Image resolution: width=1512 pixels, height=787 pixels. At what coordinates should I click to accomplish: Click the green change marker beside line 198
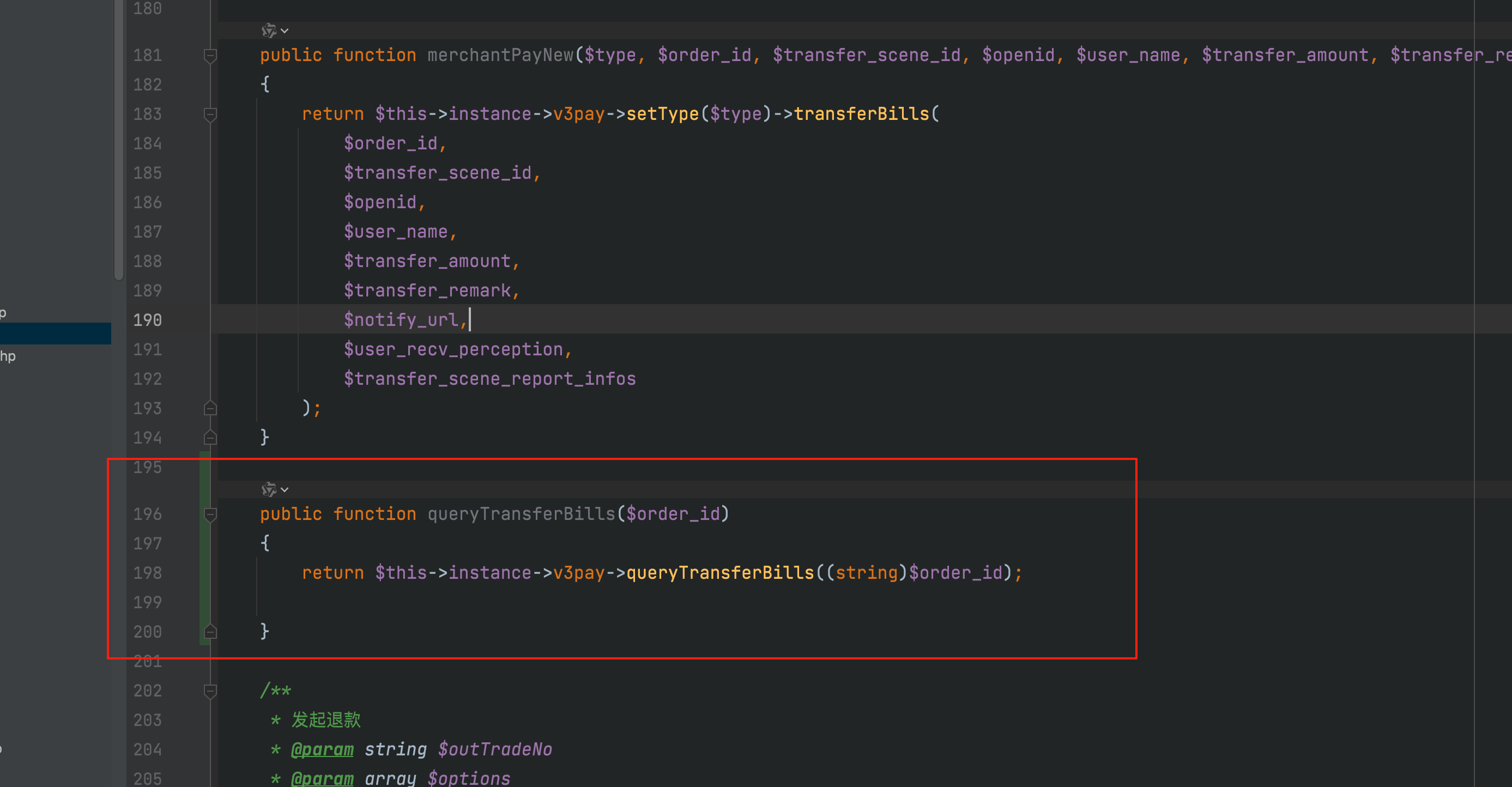(204, 573)
